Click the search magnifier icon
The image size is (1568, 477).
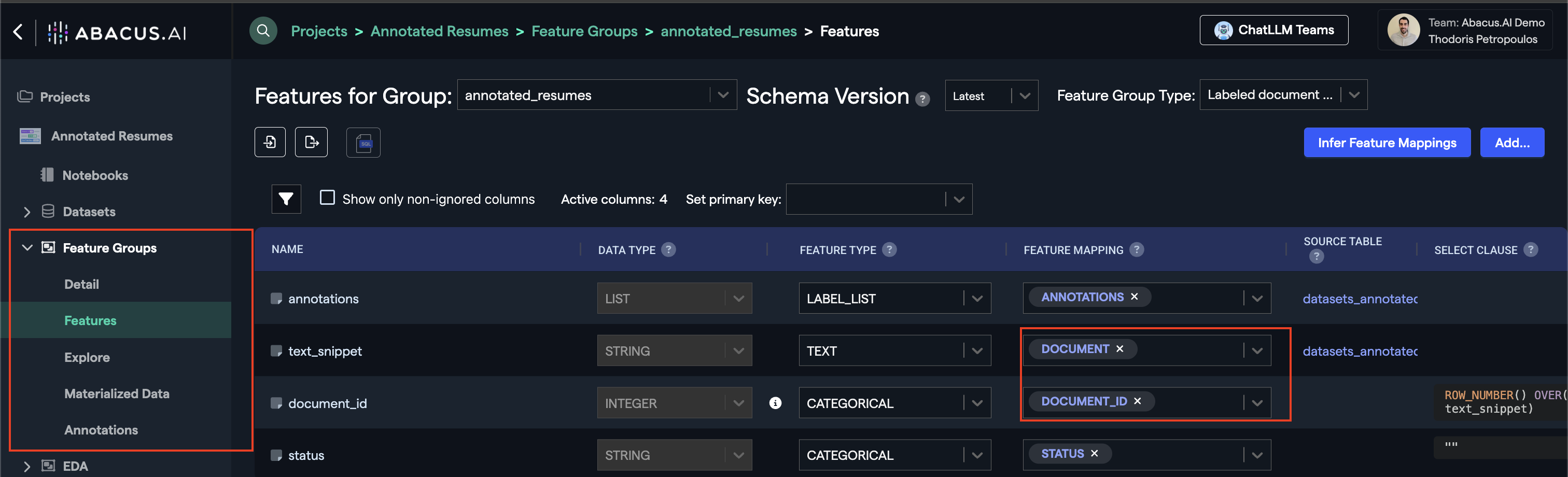[263, 31]
